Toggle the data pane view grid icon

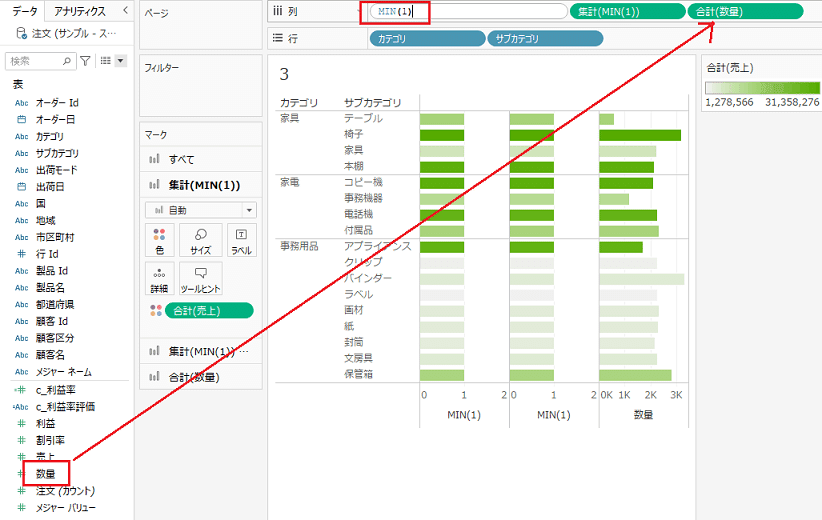pos(106,61)
